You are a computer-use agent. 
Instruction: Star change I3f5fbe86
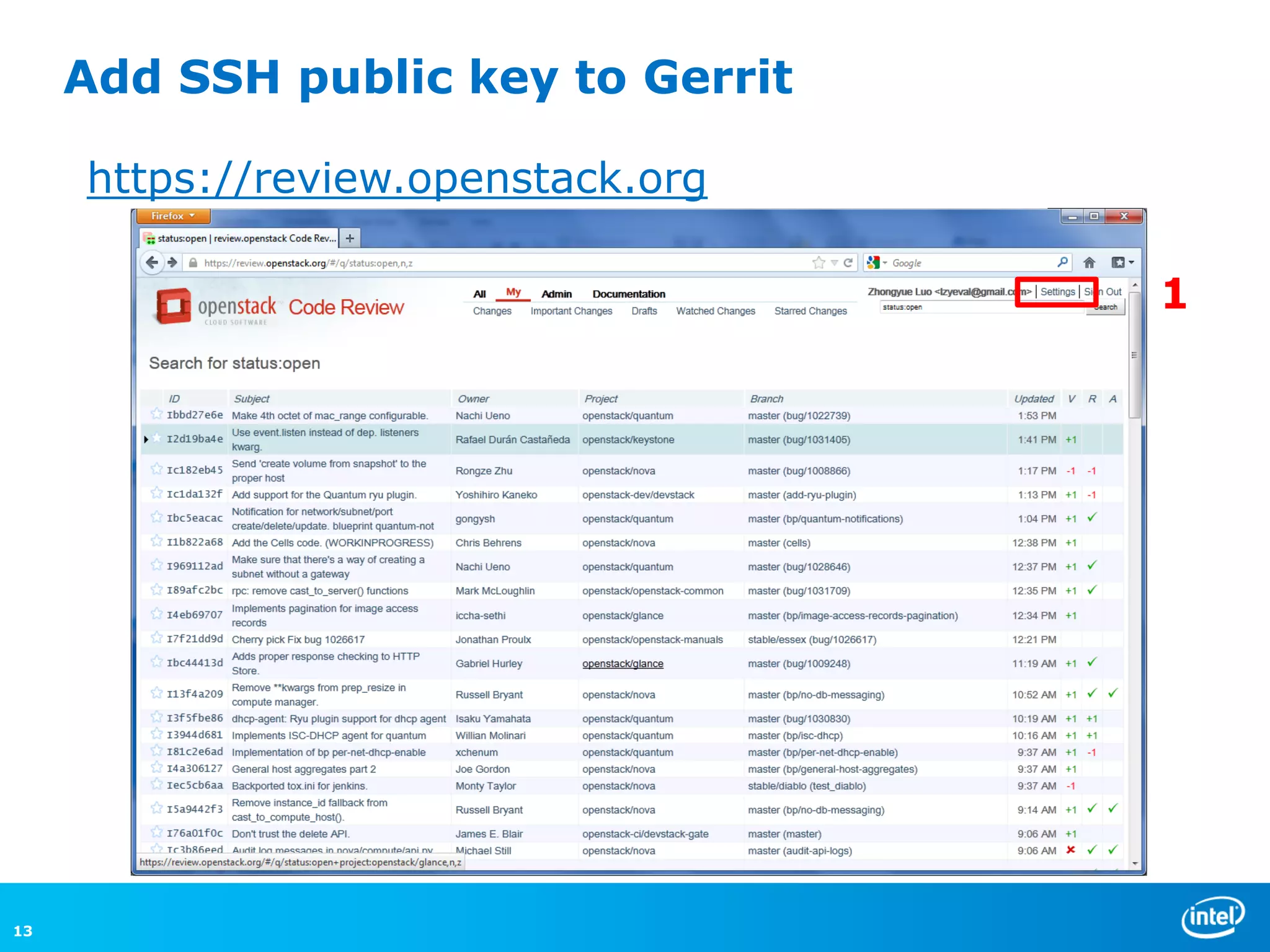[x=157, y=717]
